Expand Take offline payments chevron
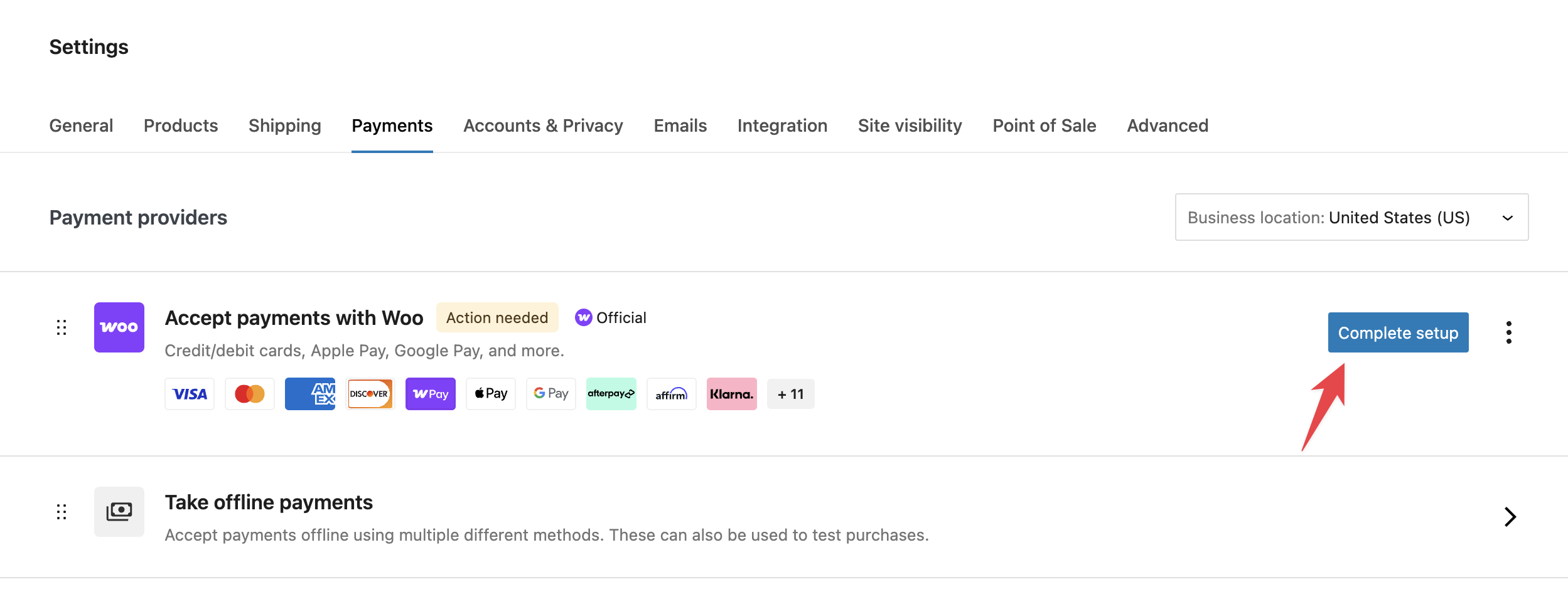1568x599 pixels. (1510, 517)
